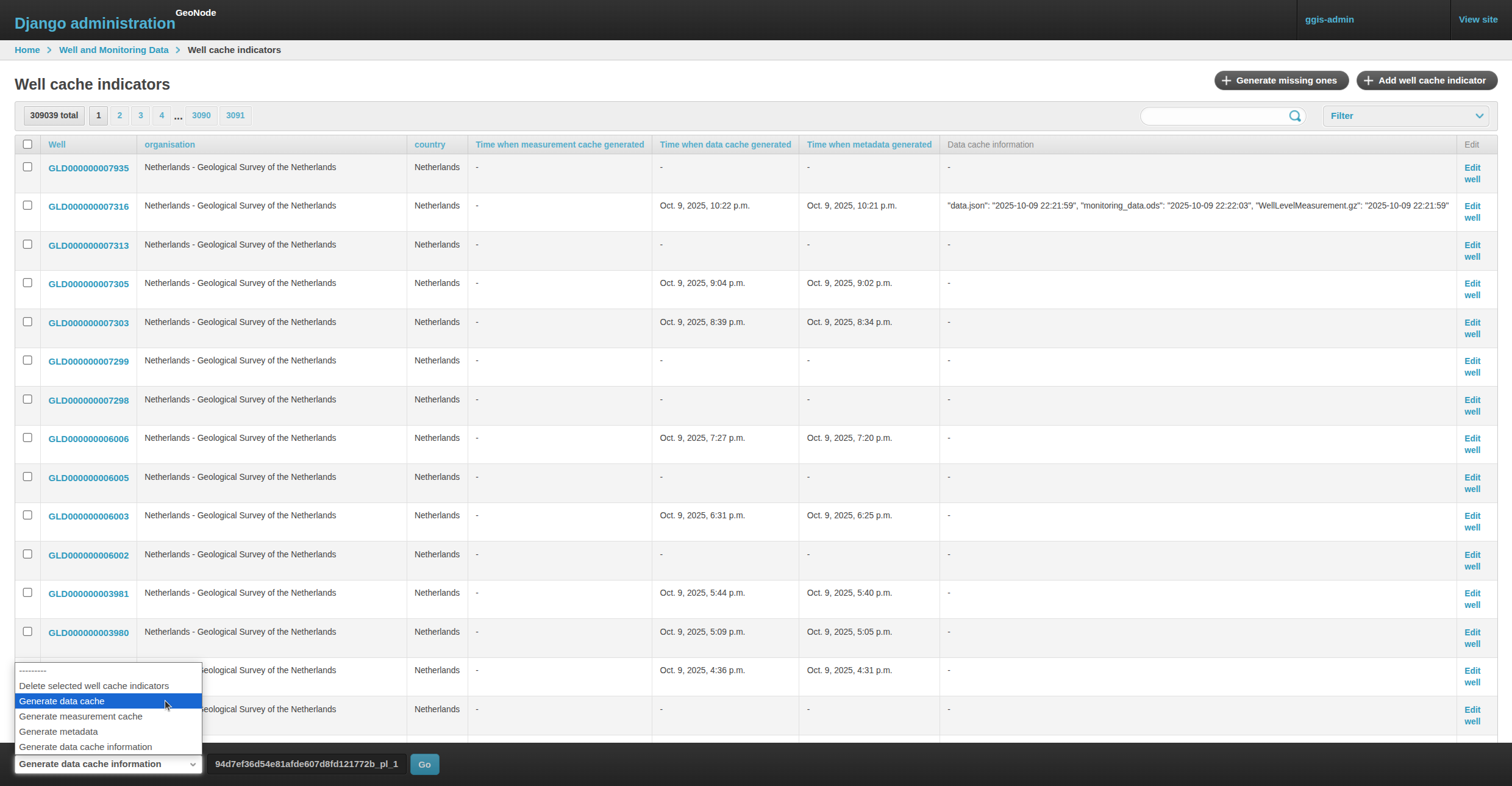Open the Well and Monitoring Data breadcrumb link
Image resolution: width=1512 pixels, height=786 pixels.
point(113,49)
